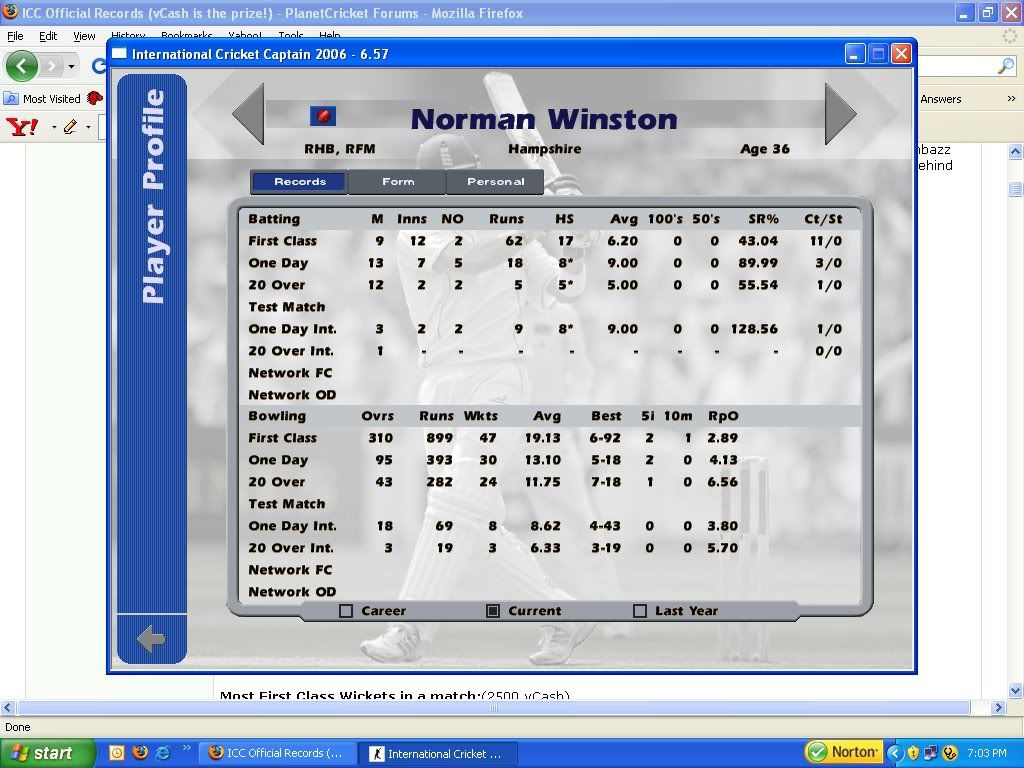The width and height of the screenshot is (1024, 768).
Task: Open the Firefox View menu
Action: [84, 36]
